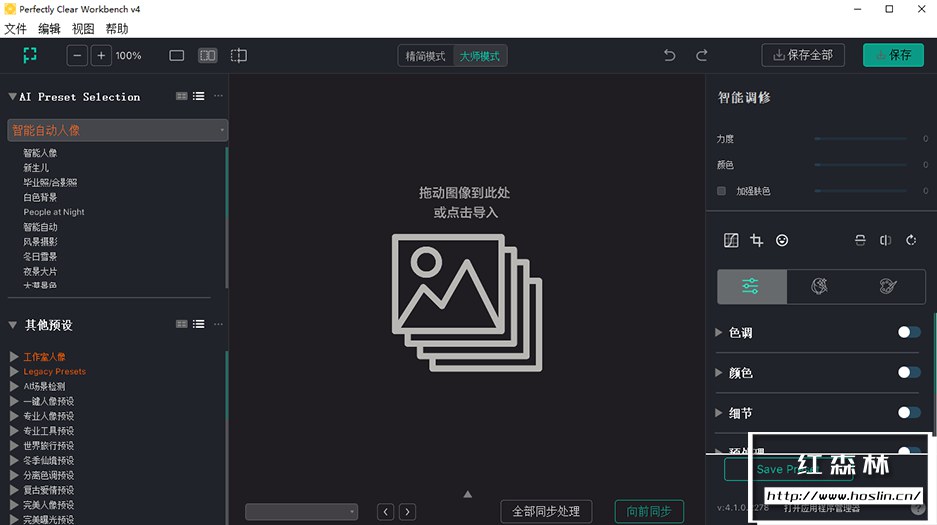Select the compare slider view icon
937x525 pixels.
pos(238,56)
